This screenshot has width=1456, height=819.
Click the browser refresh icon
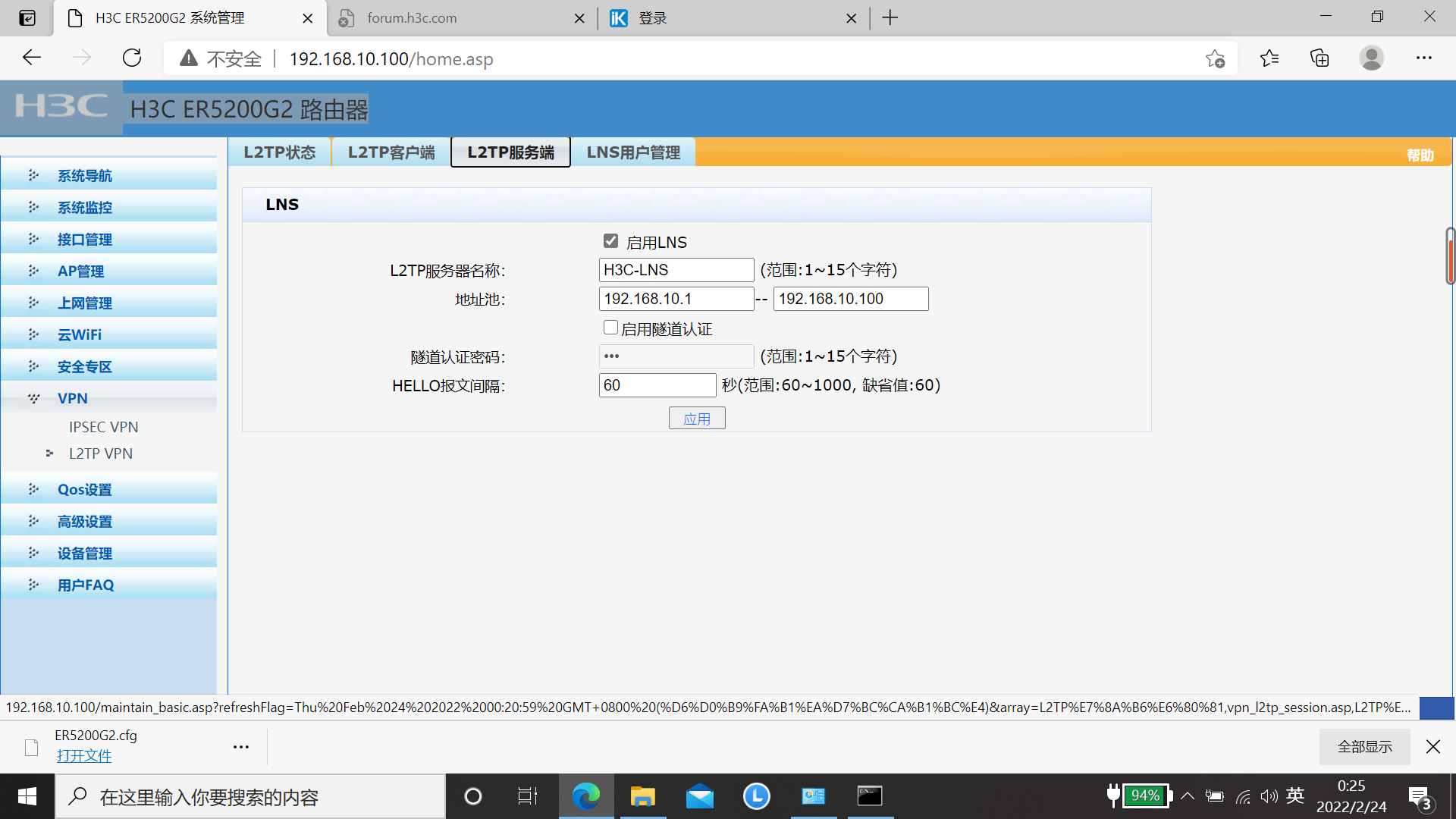click(132, 58)
